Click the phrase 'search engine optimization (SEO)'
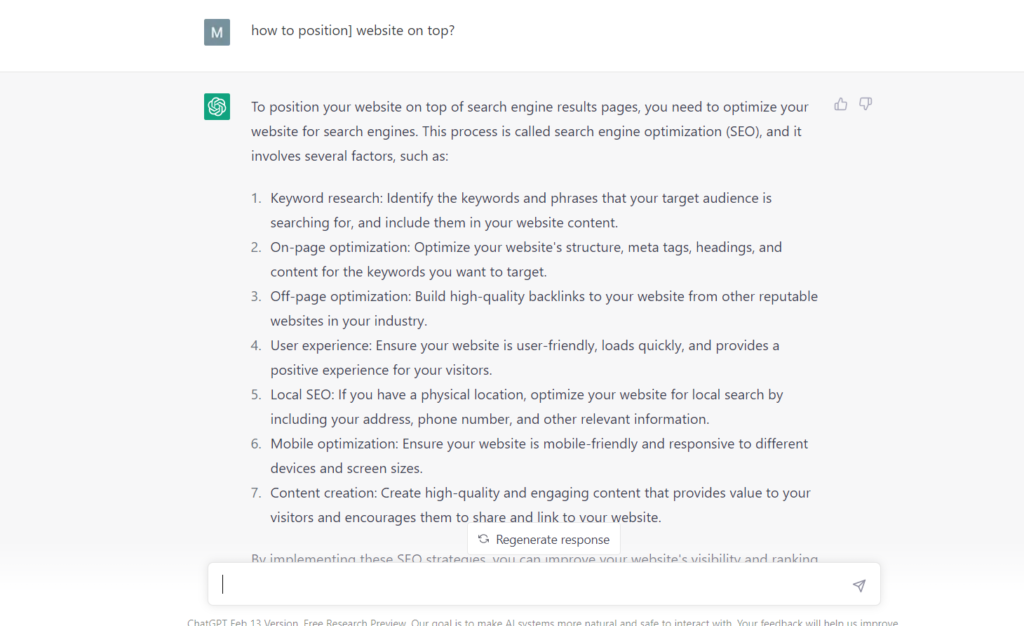Viewport: 1024px width, 626px height. coord(622,131)
